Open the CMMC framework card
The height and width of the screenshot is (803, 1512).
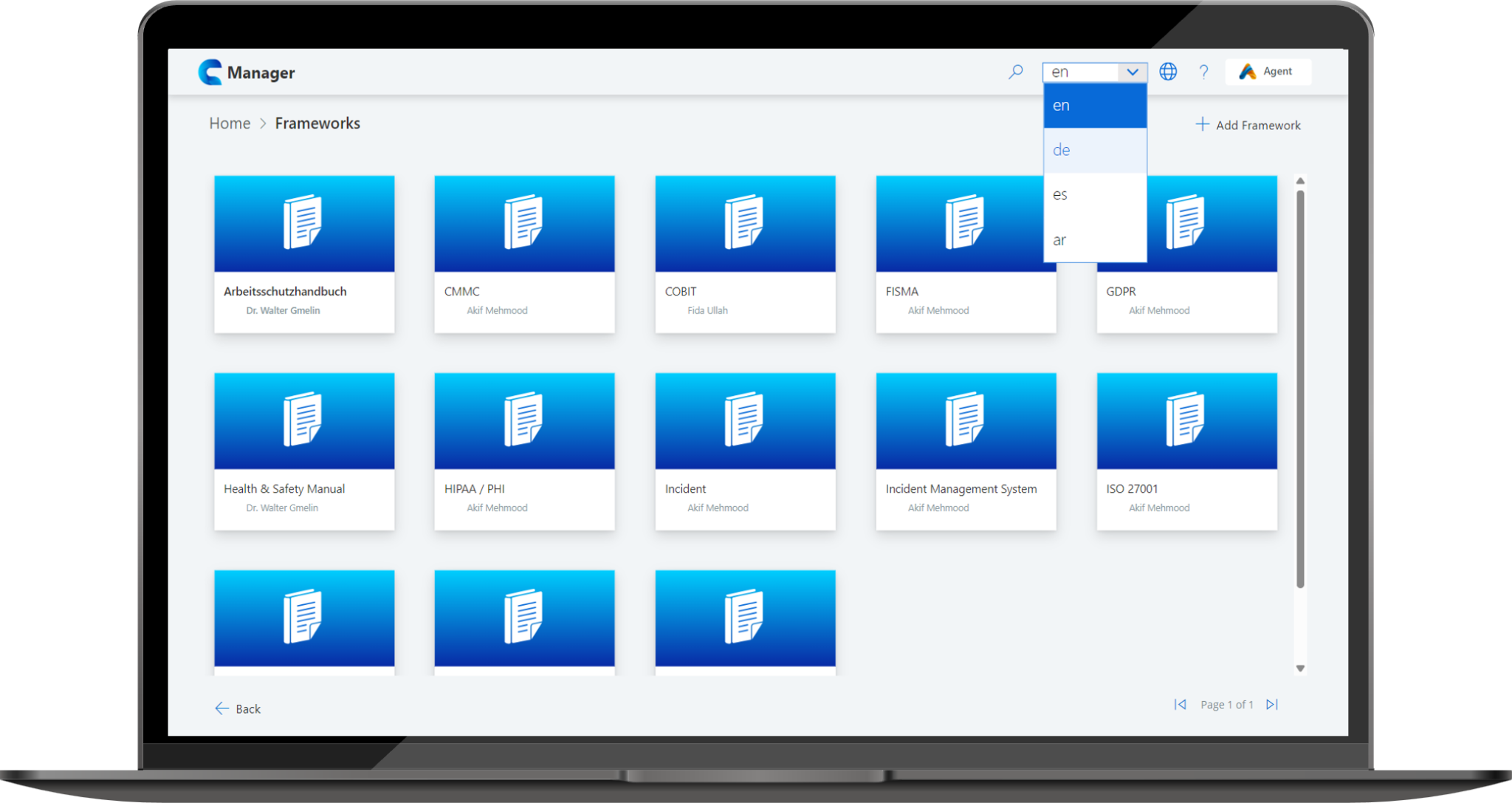(524, 254)
